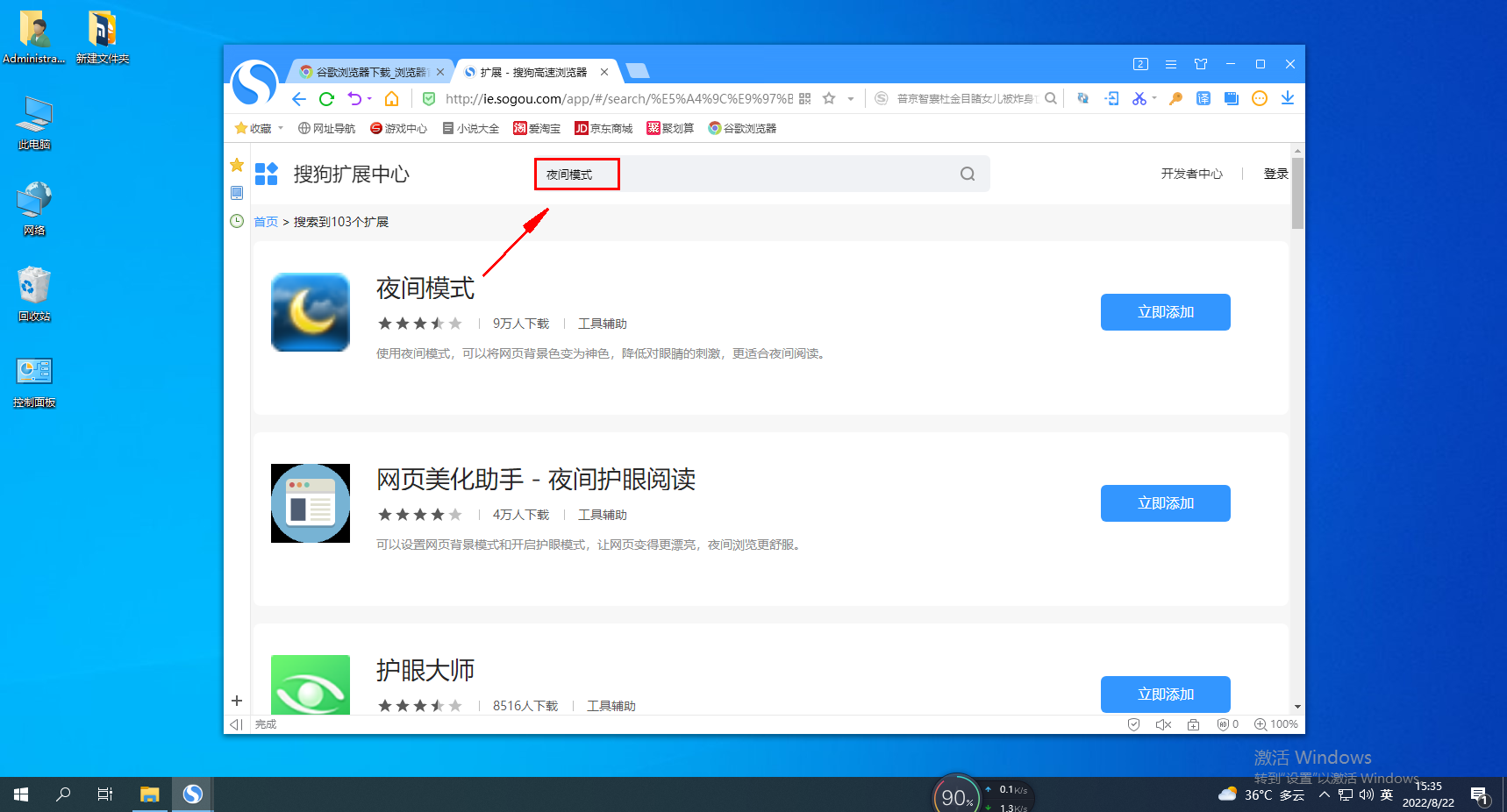Screen dimensions: 1507x812
Task: Click the page vertical scrollbar thumb
Action: click(x=1297, y=193)
